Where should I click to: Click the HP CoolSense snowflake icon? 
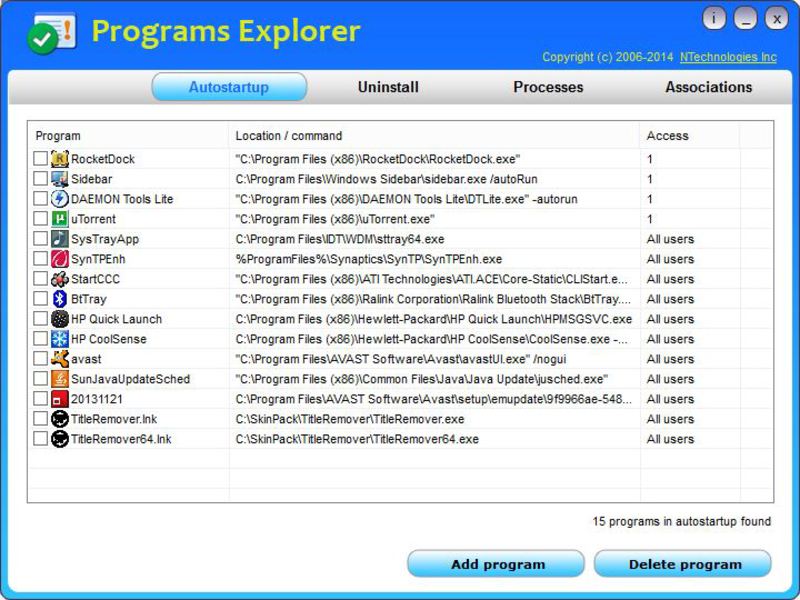[60, 339]
